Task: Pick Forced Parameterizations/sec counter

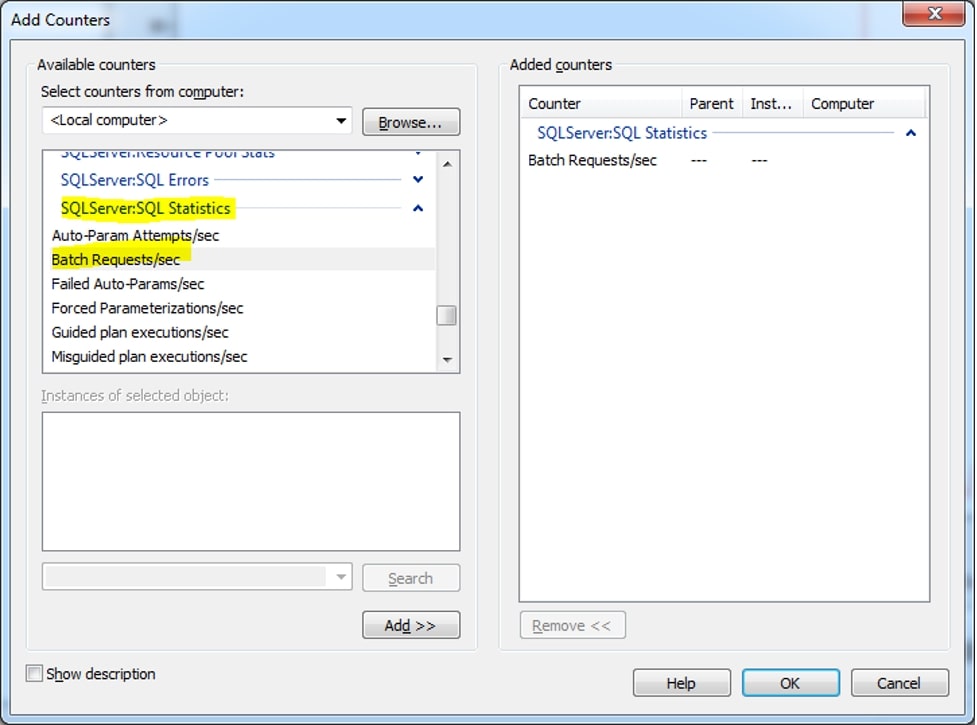Action: tap(147, 308)
